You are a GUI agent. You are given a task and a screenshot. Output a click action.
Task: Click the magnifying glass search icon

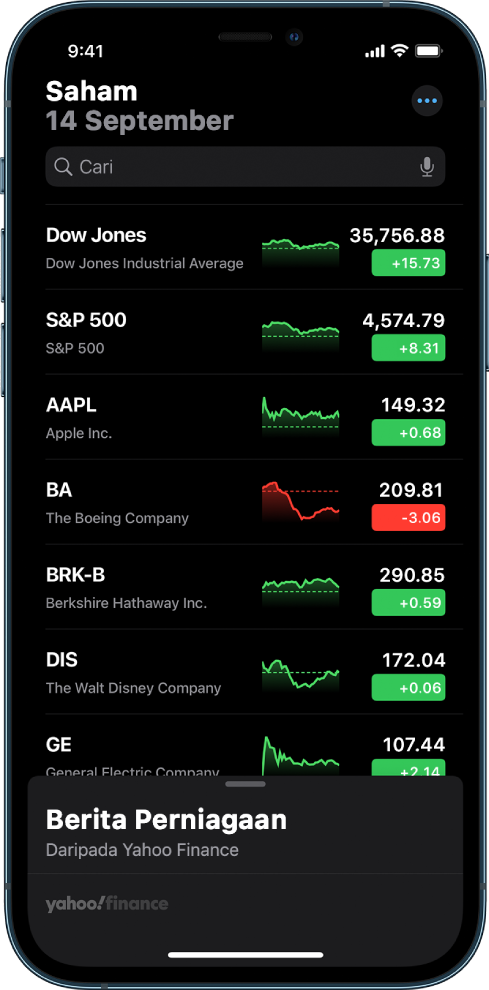(x=63, y=167)
